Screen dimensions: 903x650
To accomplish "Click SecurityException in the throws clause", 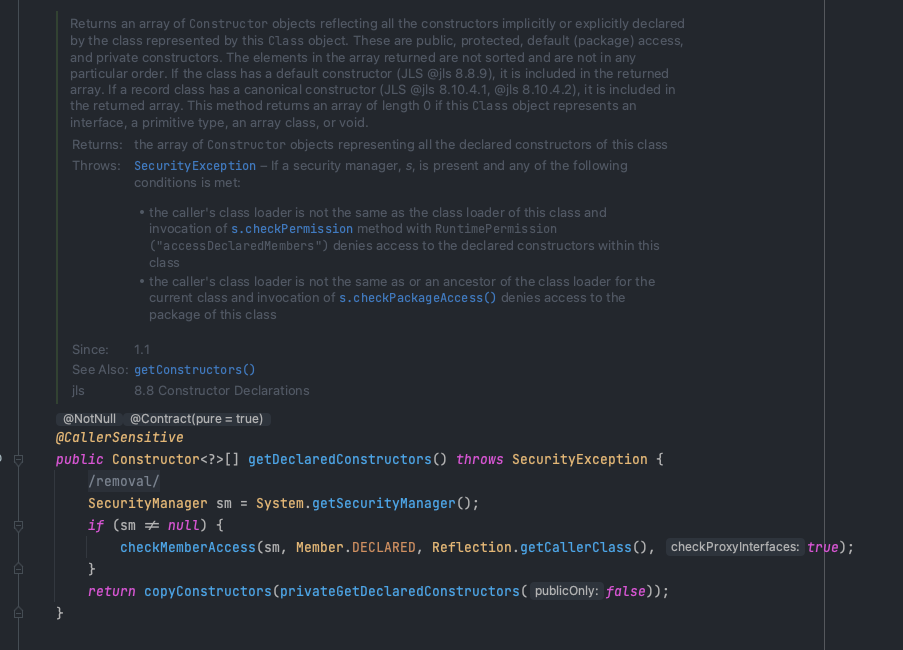I will (580, 459).
